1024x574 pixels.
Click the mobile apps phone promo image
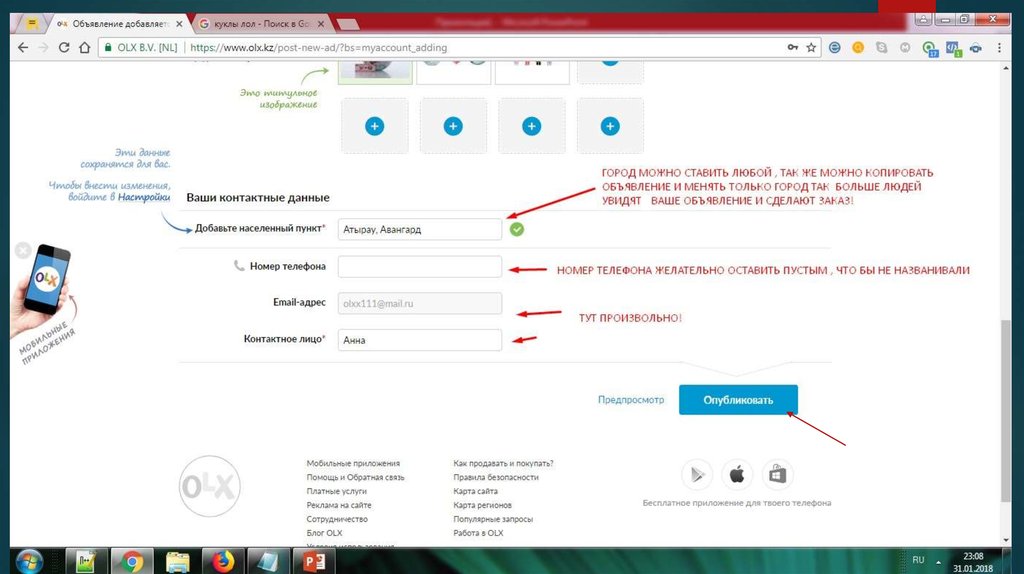(x=45, y=292)
